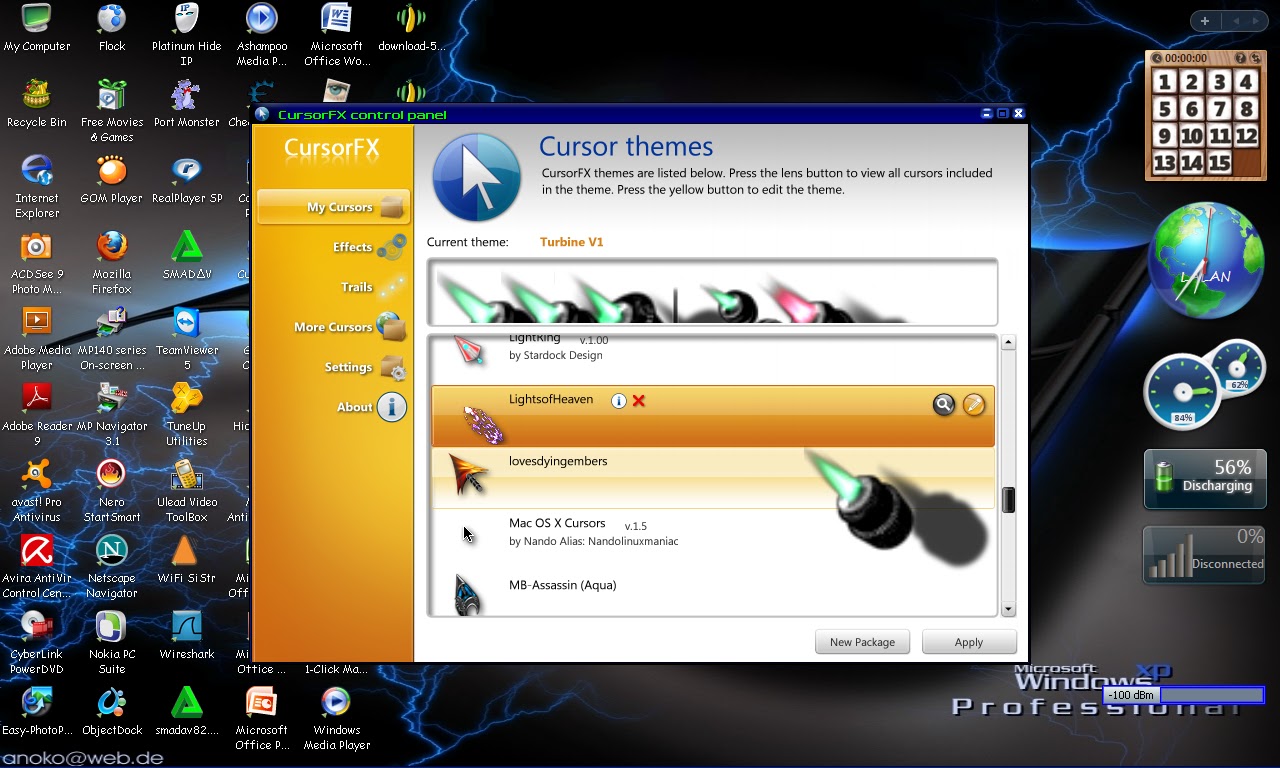
Task: Show info for the LightsofHeaven theme
Action: point(618,399)
